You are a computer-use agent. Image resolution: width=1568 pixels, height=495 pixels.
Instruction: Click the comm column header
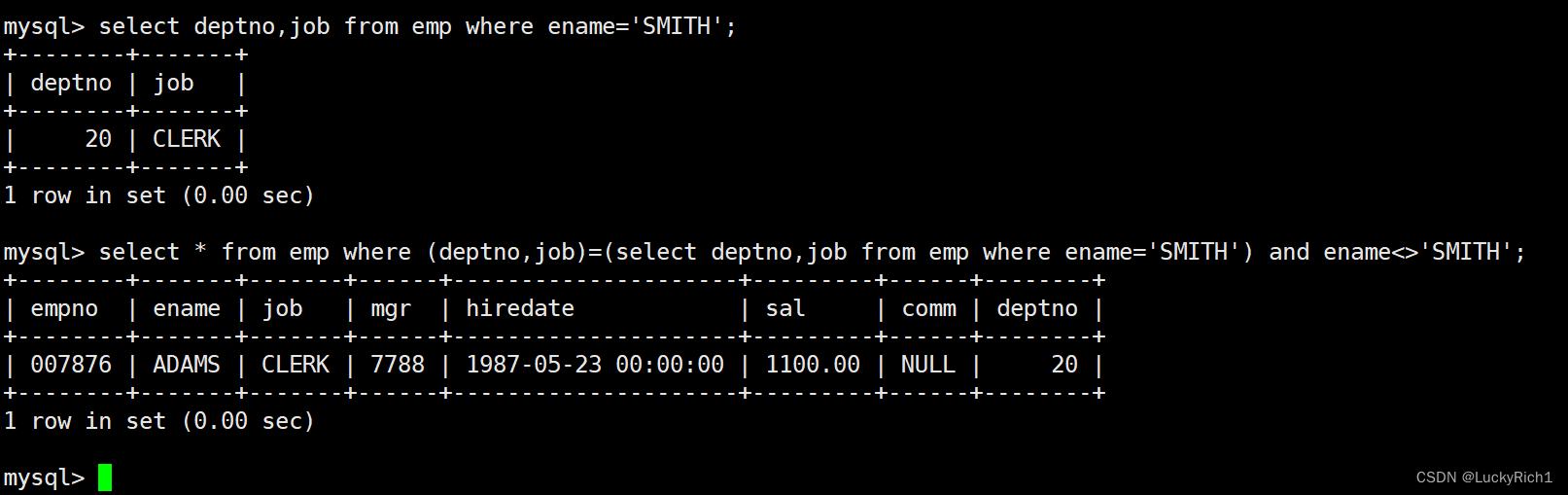(x=929, y=309)
